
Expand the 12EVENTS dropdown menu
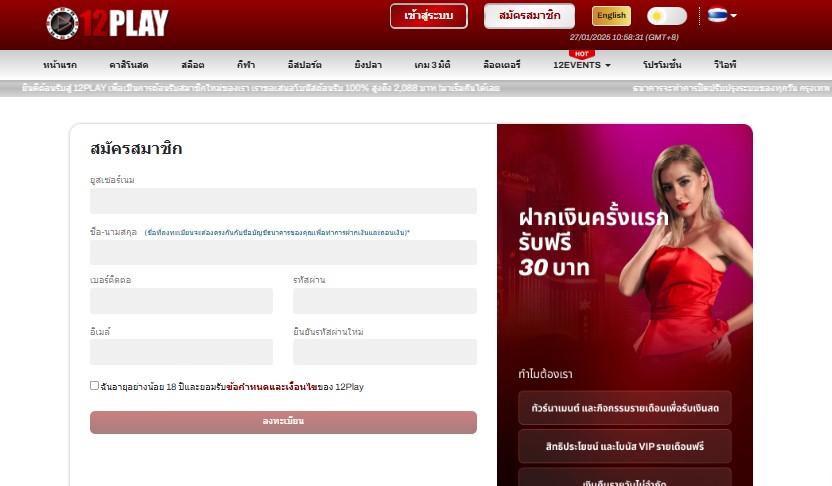pos(582,64)
